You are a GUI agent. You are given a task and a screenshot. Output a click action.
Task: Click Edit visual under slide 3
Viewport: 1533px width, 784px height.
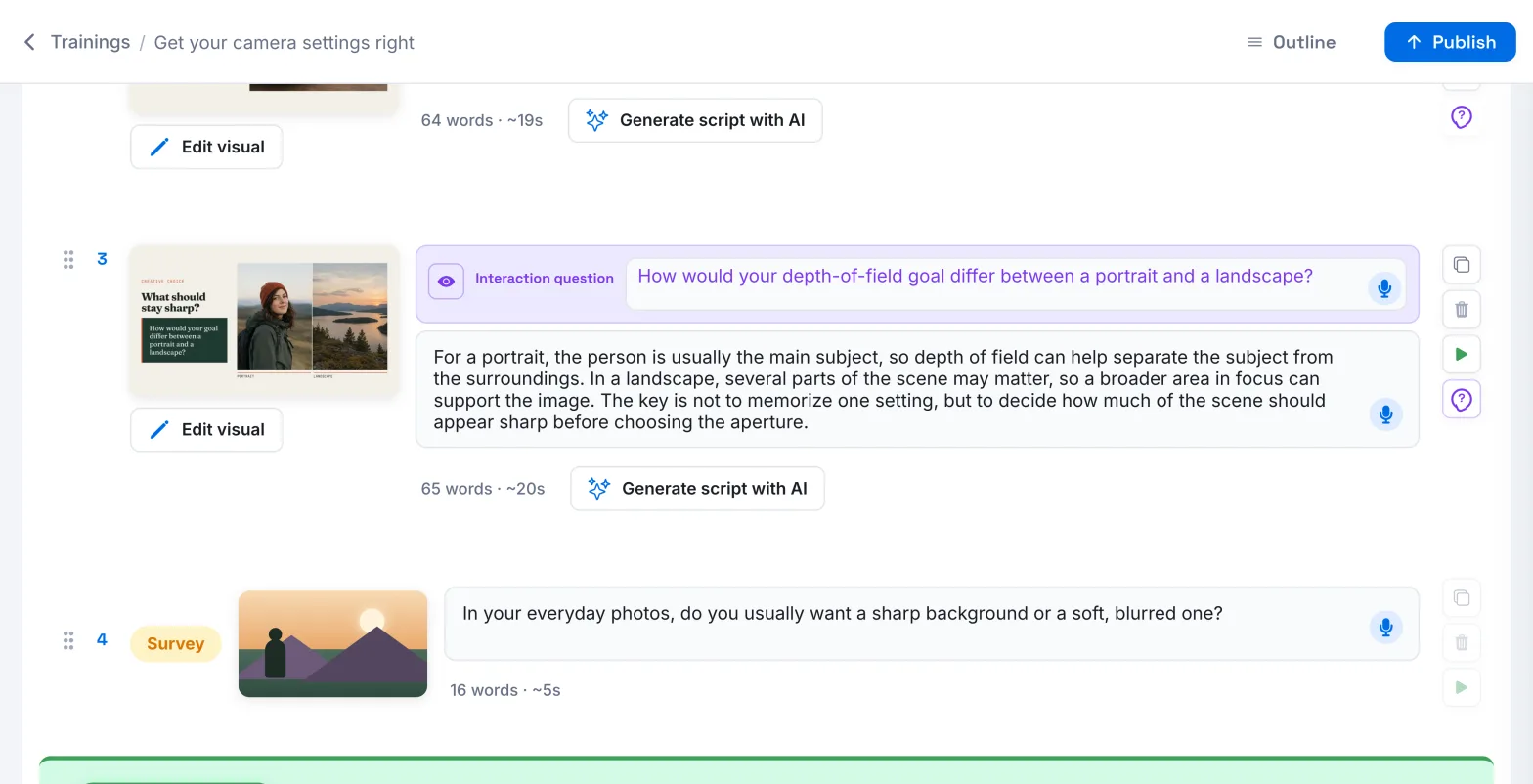pos(206,429)
